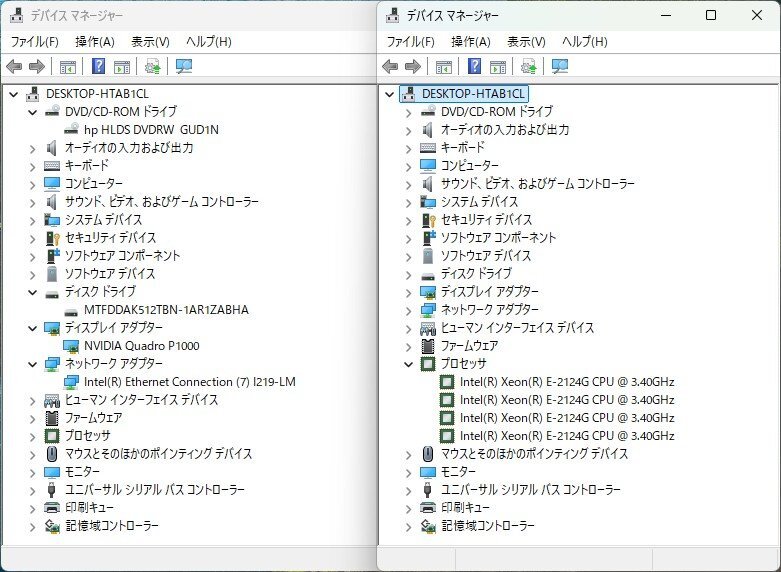The width and height of the screenshot is (781, 572).
Task: Select オーディオの入力および出力 in right window
Action: coord(505,130)
